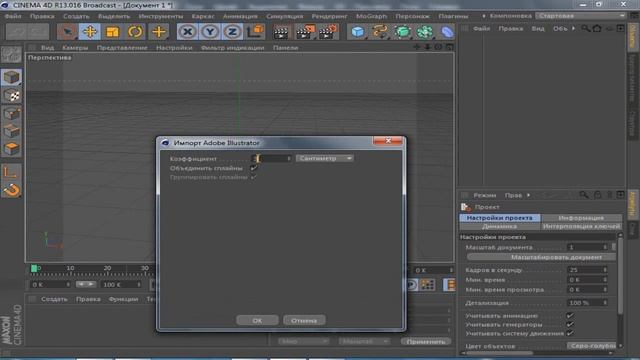Viewport: 640px width, 360px height.
Task: Open the Стартовая layout dropdown
Action: coord(580,16)
